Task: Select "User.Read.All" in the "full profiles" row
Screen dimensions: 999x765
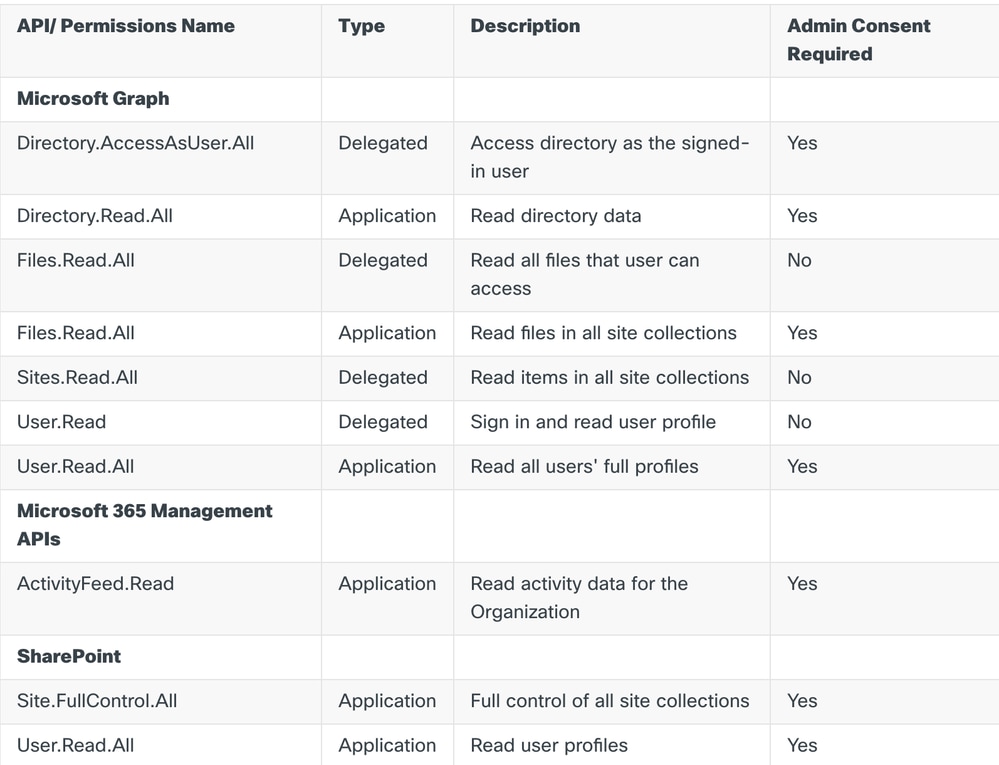Action: [76, 467]
